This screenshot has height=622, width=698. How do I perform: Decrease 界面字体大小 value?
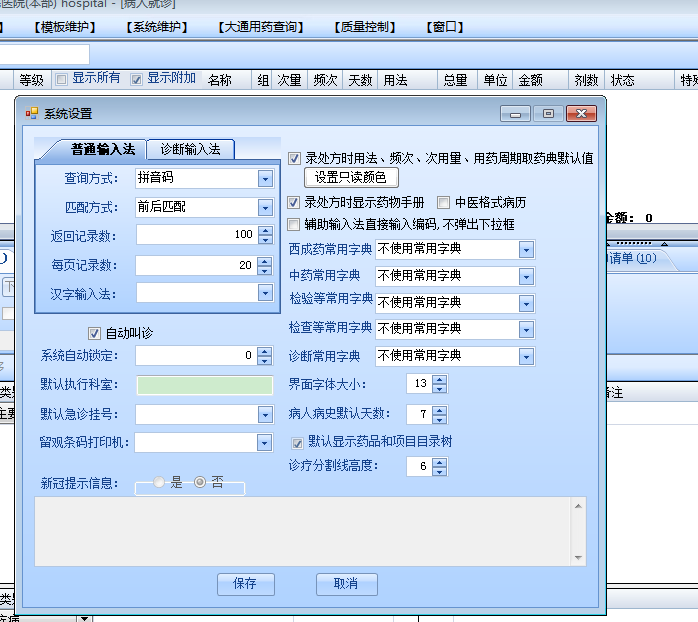tap(440, 389)
